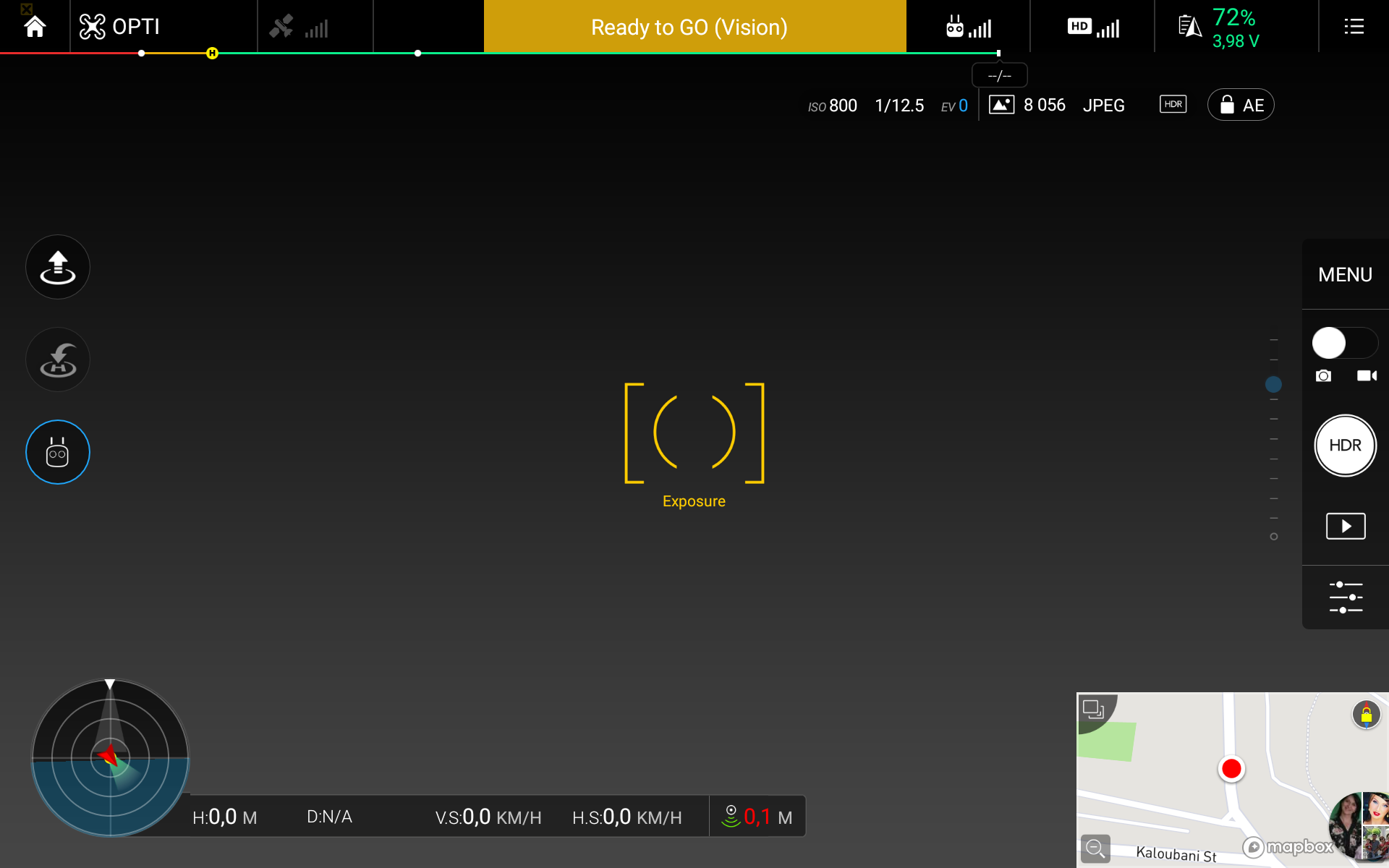The height and width of the screenshot is (868, 1389).
Task: Tap shutter speed 1/12.5 value
Action: point(899,106)
